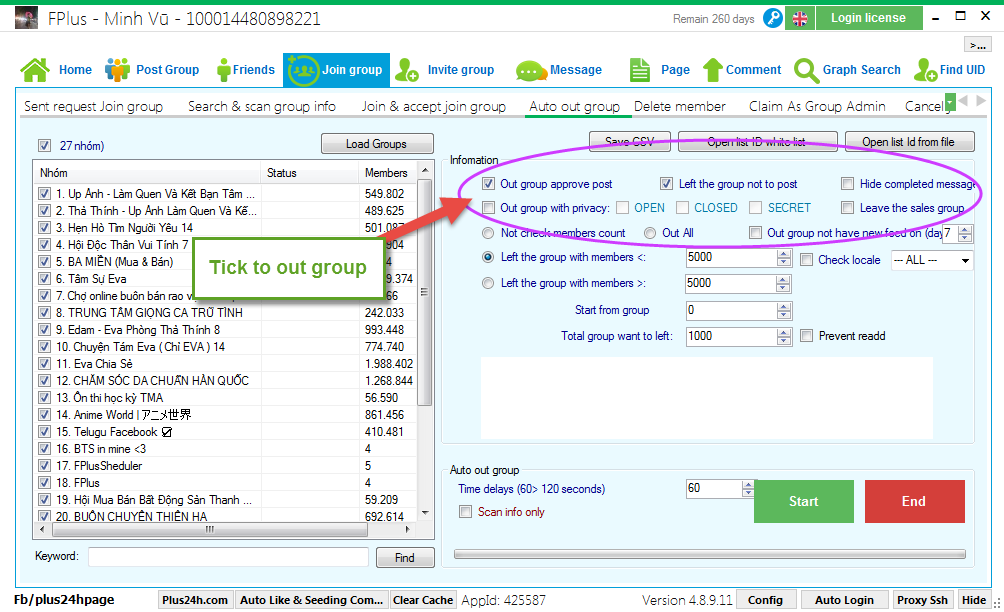Click the Start from group input field
1004x612 pixels.
point(732,310)
